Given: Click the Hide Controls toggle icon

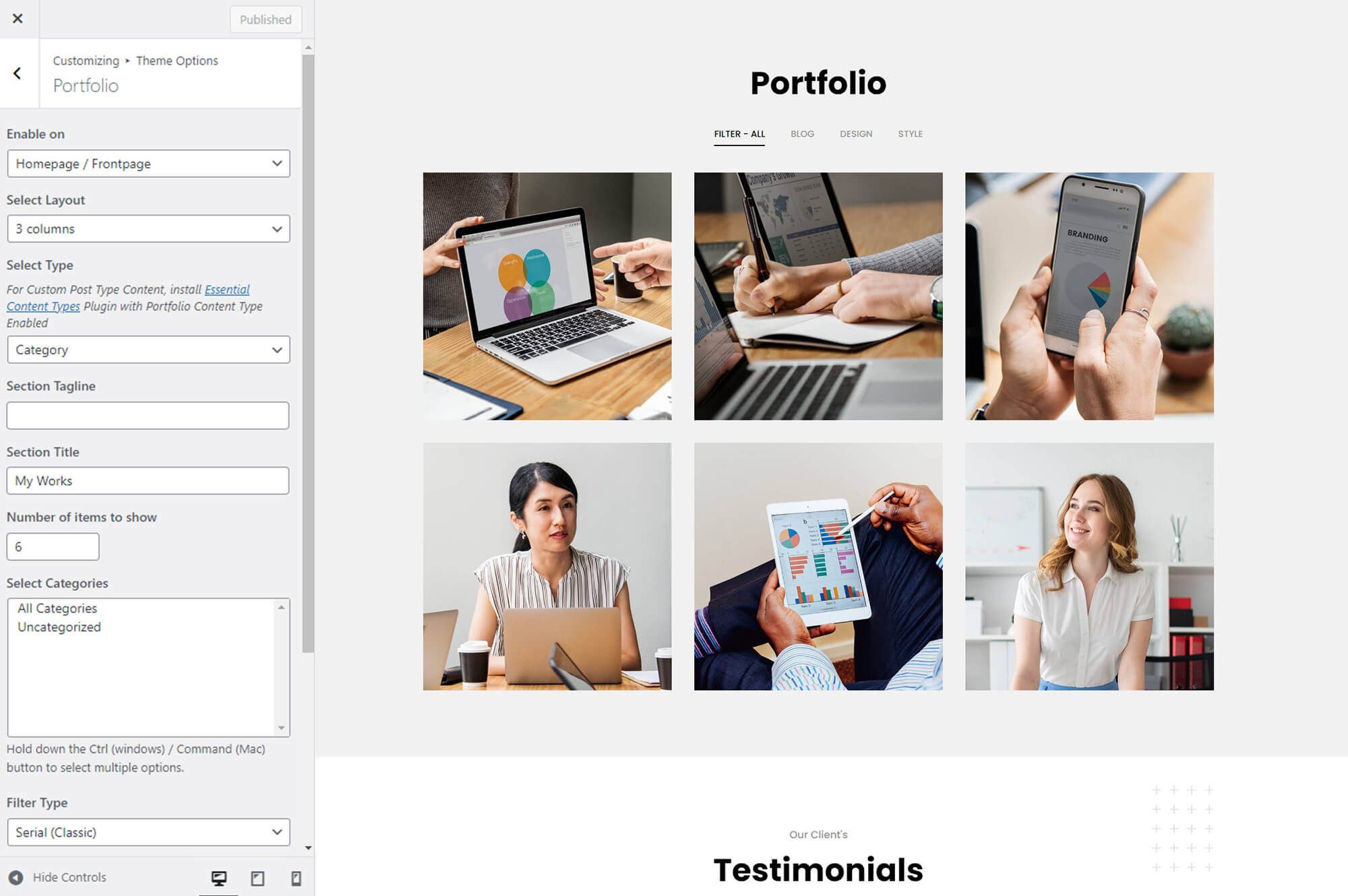Looking at the screenshot, I should click(x=14, y=877).
